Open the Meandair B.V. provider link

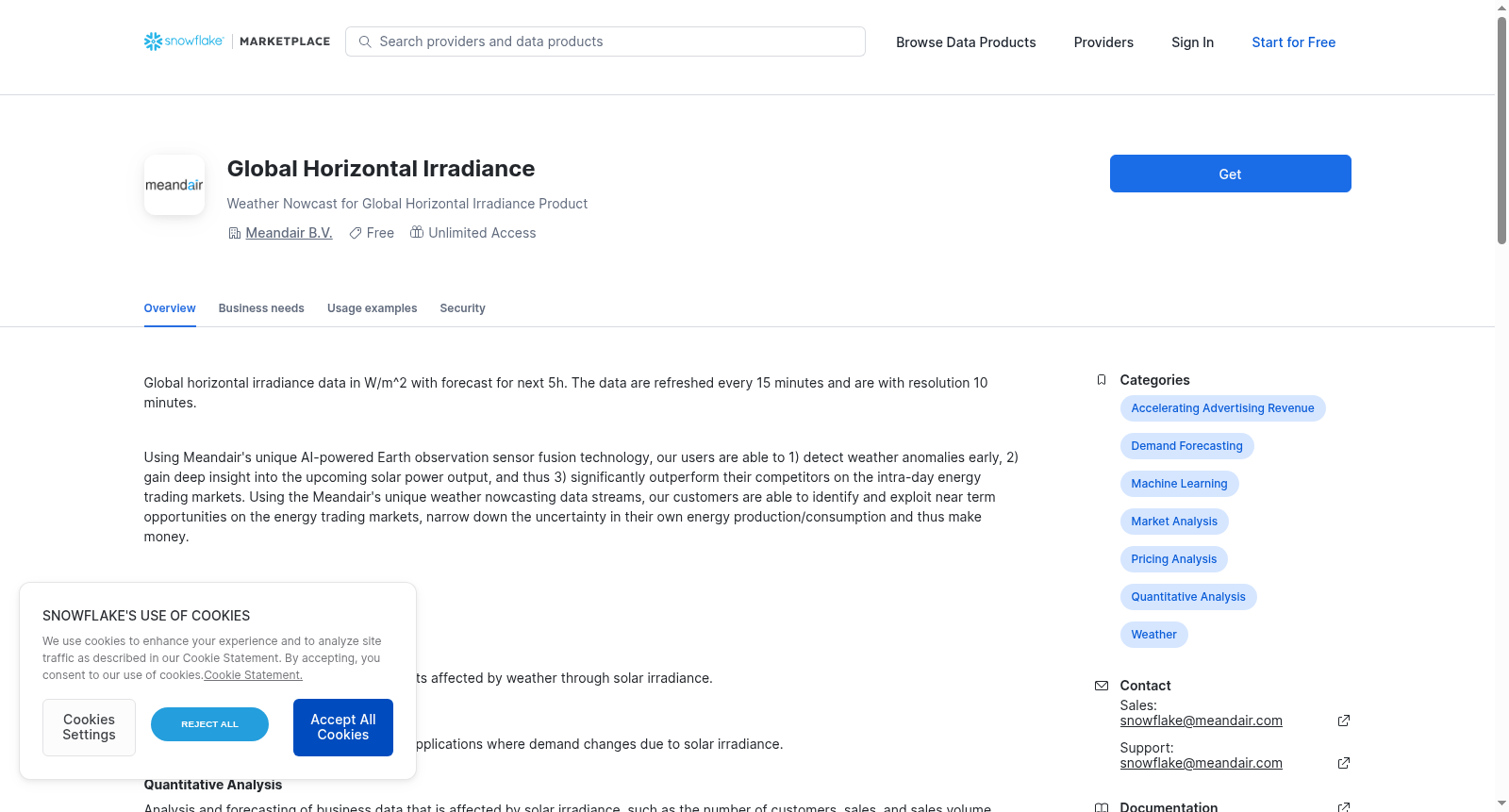click(289, 233)
